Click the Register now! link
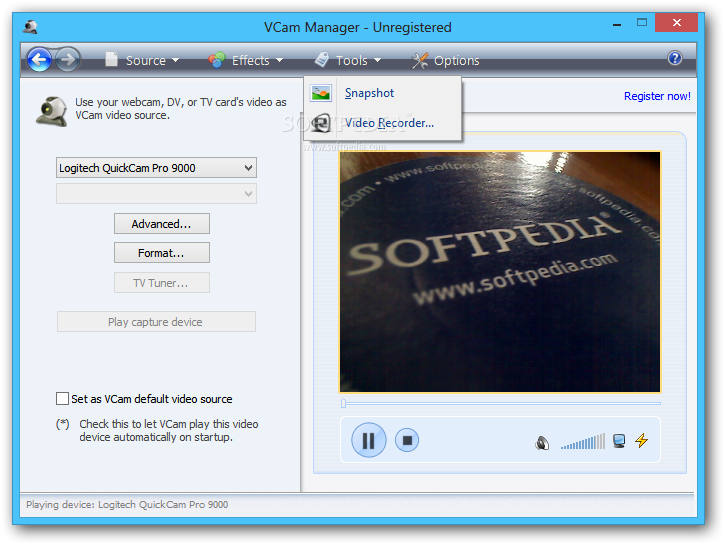 coord(657,96)
